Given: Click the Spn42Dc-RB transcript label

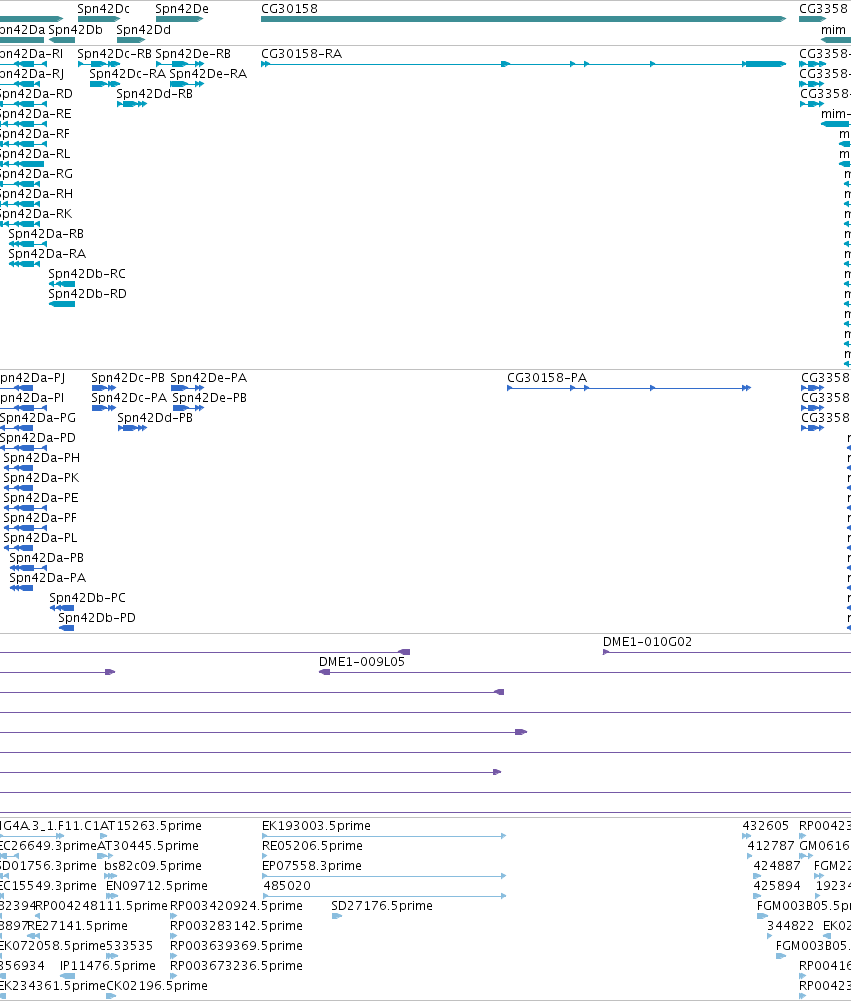Looking at the screenshot, I should click(x=115, y=54).
